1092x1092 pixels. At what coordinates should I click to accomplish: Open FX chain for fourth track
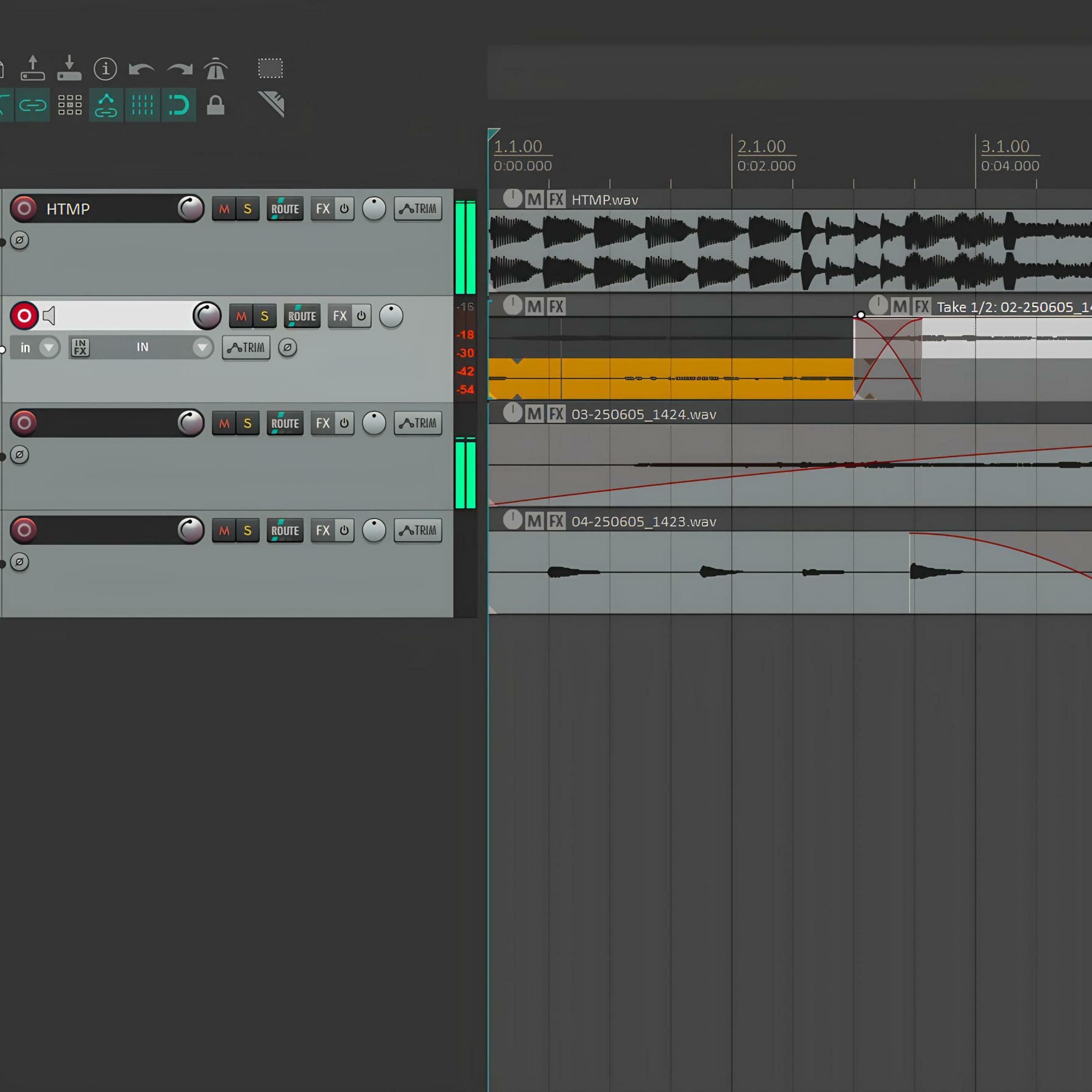323,531
